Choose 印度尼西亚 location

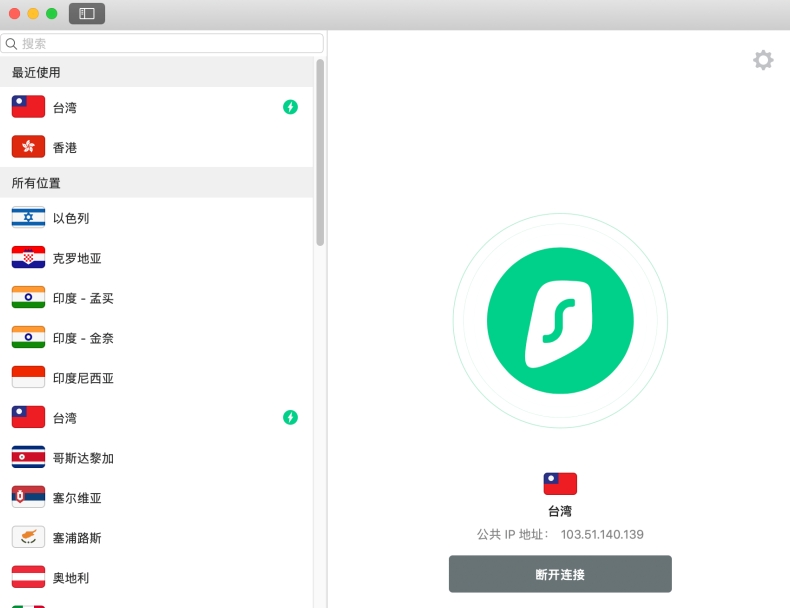(x=156, y=378)
